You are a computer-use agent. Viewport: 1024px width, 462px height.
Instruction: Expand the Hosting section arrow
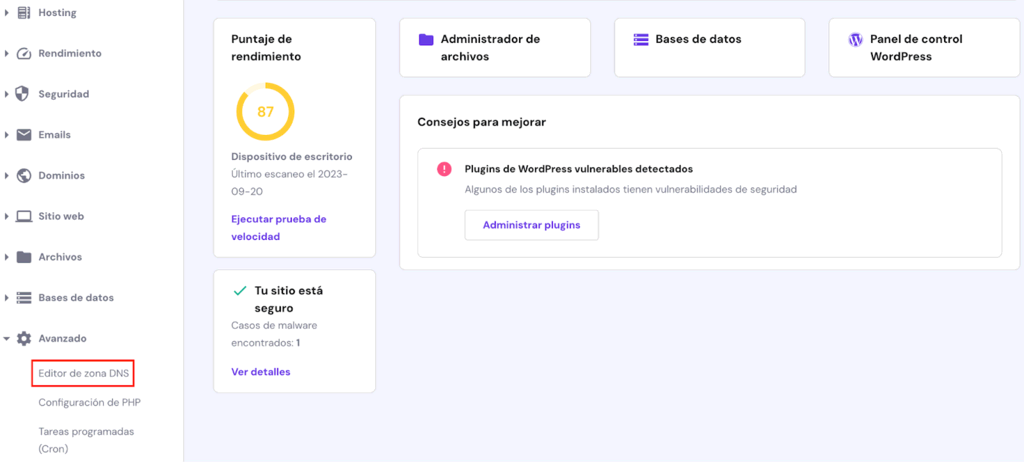7,13
